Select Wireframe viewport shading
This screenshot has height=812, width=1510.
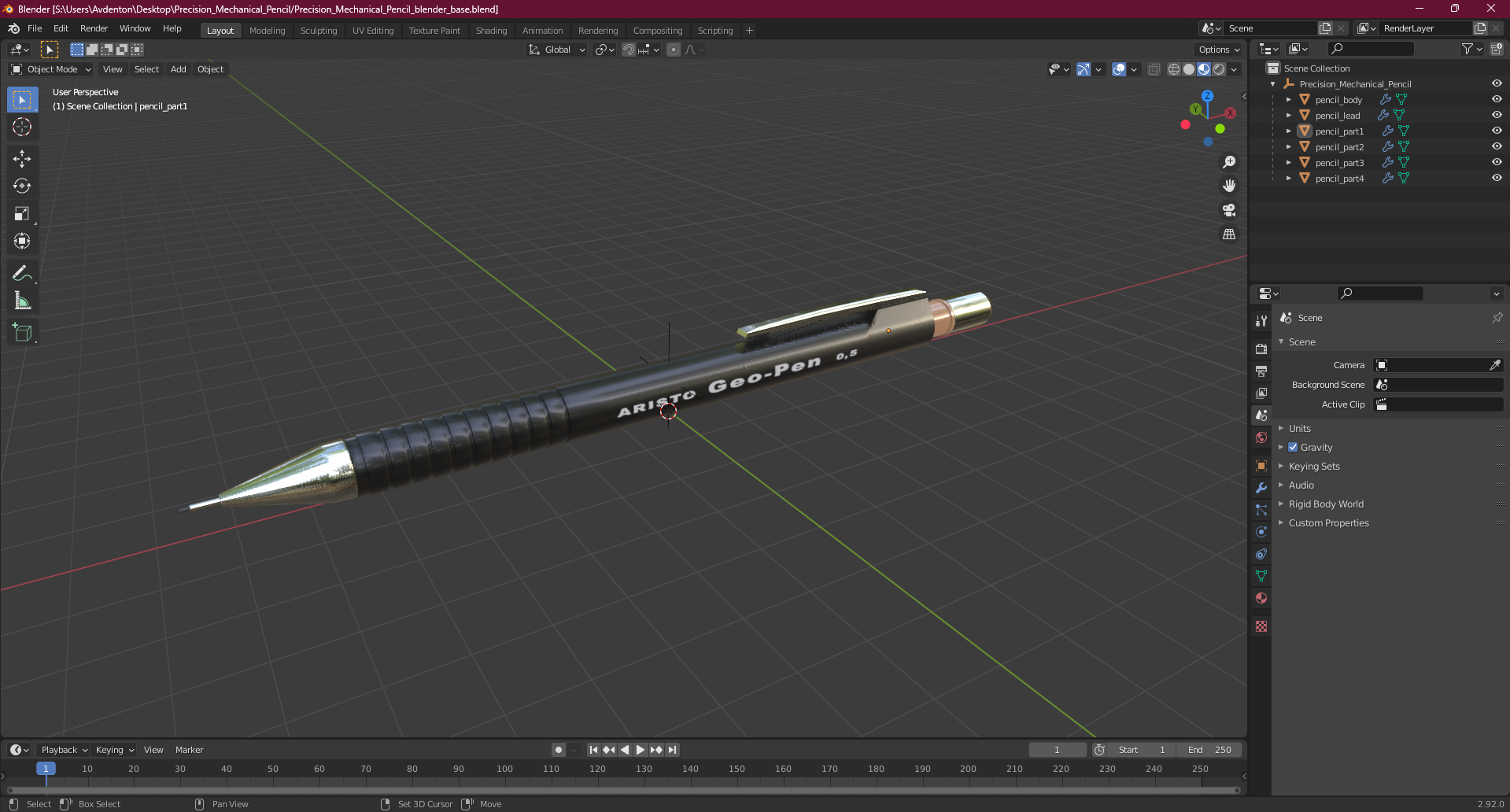point(1174,69)
